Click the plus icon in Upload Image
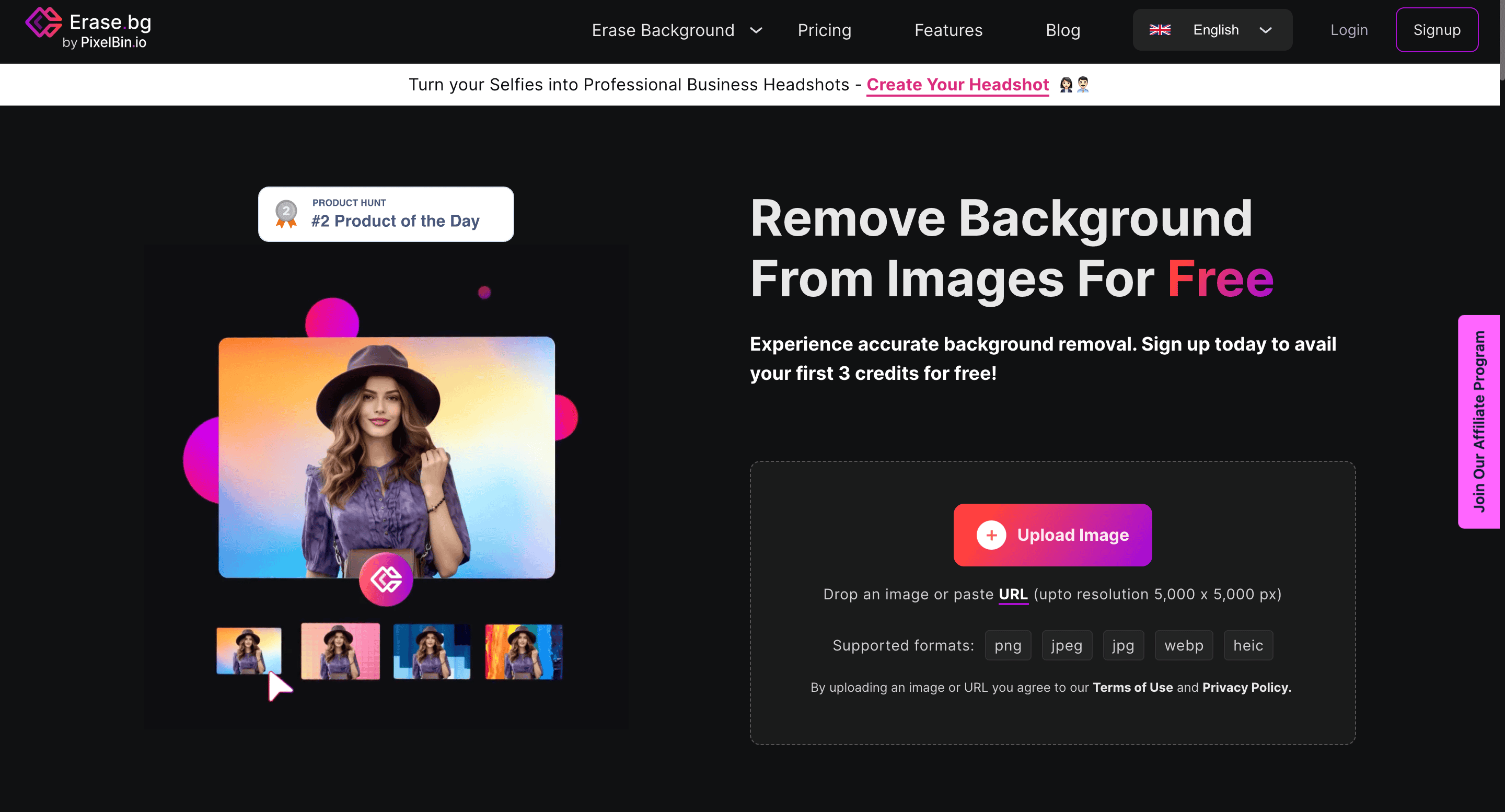1505x812 pixels. 991,535
